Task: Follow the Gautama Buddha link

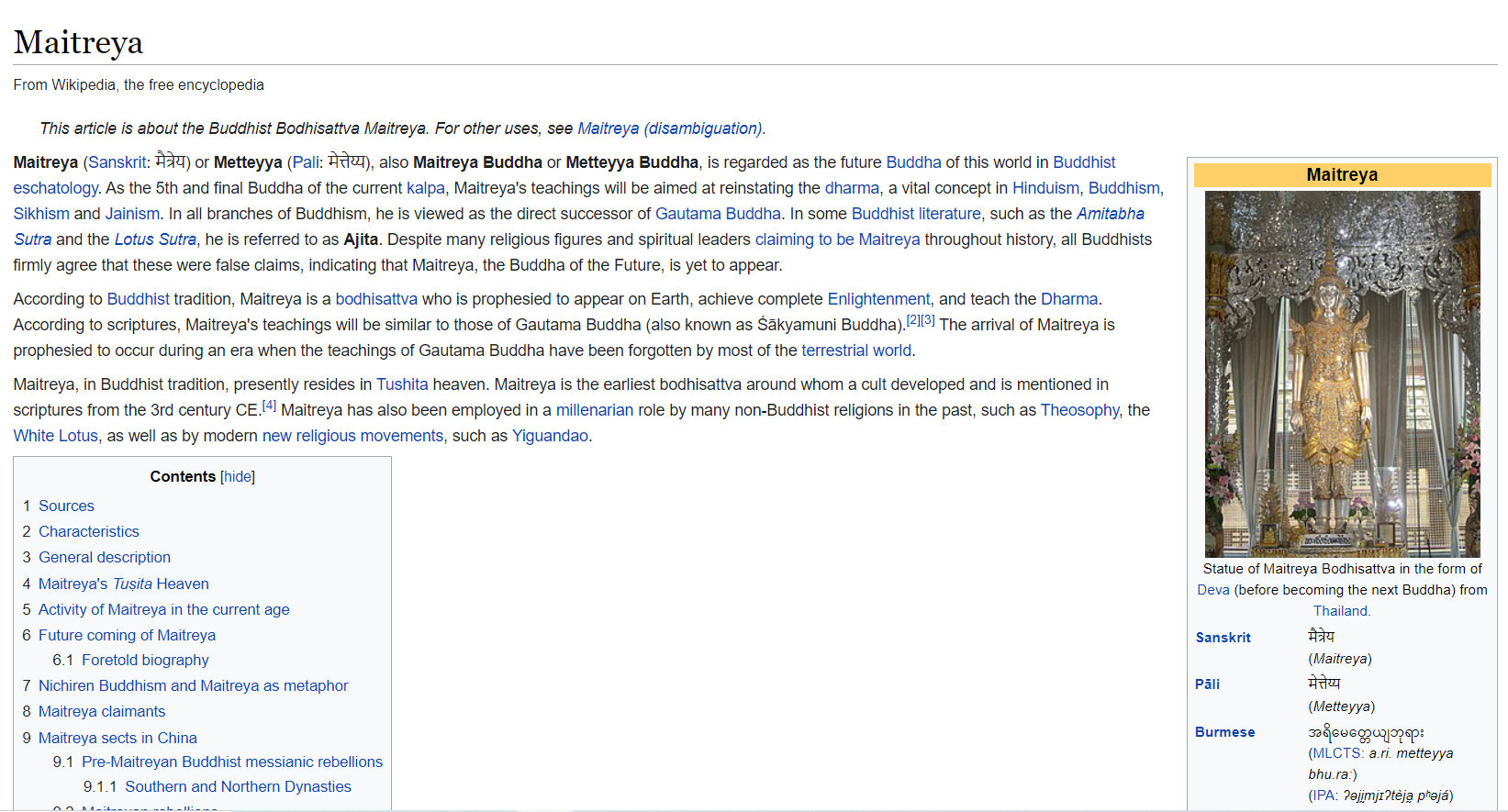Action: tap(718, 214)
